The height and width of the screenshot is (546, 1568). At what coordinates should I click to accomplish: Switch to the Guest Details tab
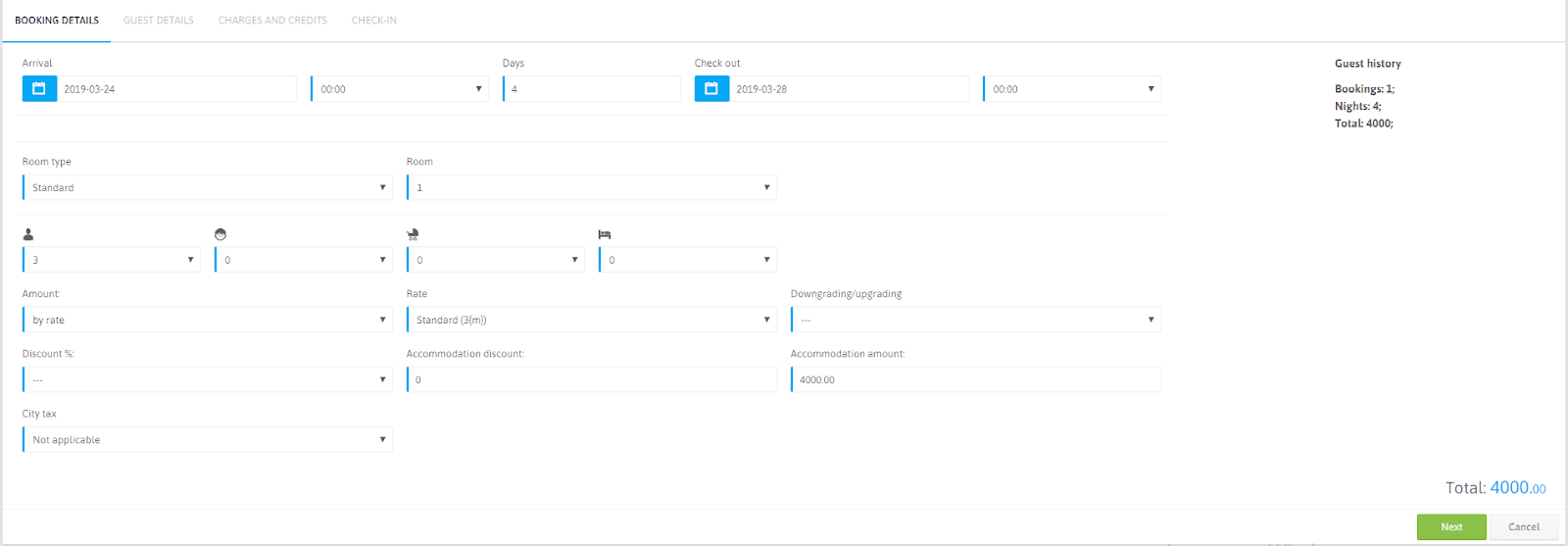(x=159, y=21)
